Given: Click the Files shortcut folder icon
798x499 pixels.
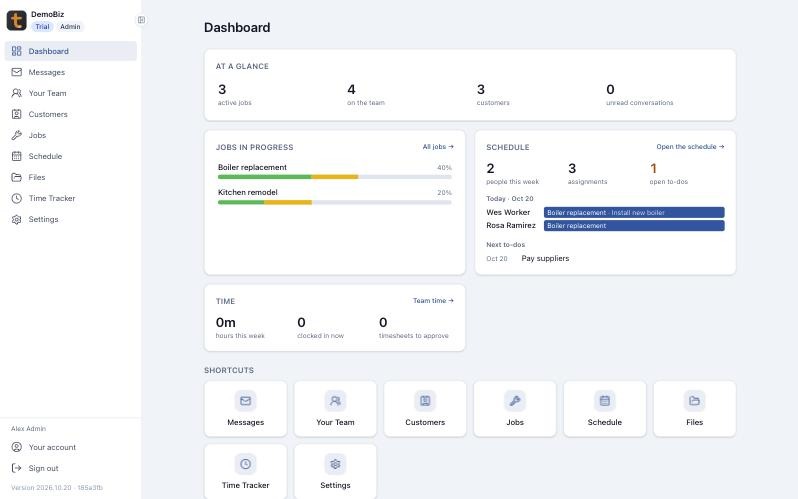Looking at the screenshot, I should (695, 401).
